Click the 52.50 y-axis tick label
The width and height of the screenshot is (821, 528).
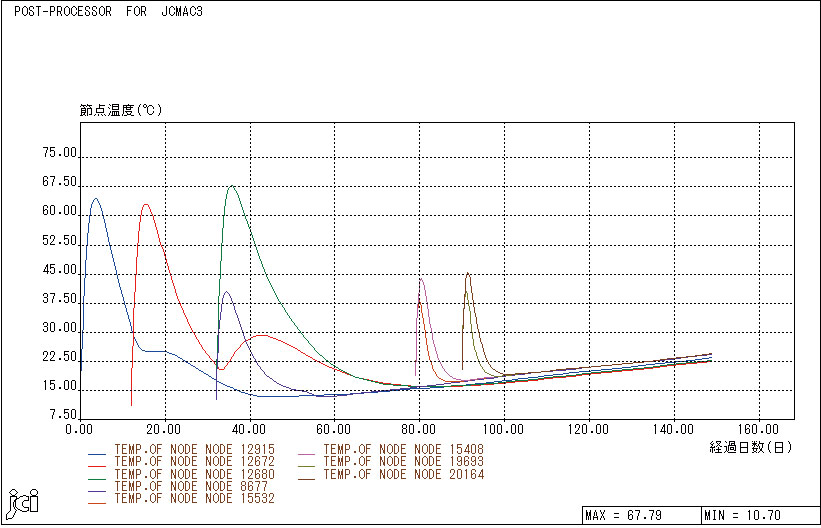coord(59,241)
